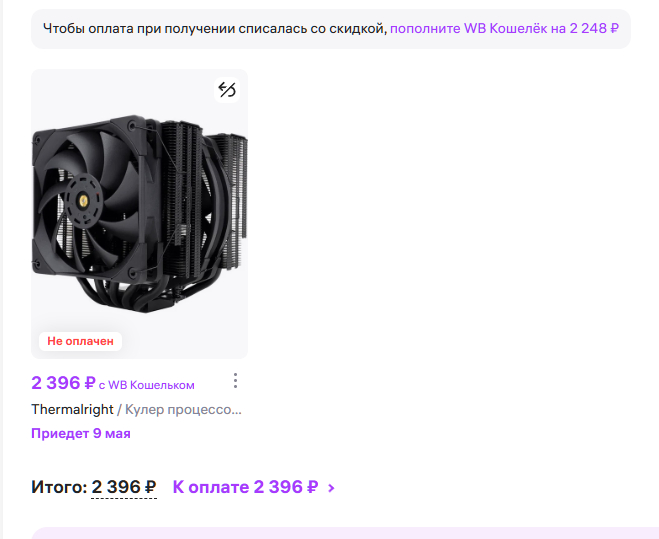Click the с WB Кошельком price note
The image size is (659, 539).
(x=147, y=385)
